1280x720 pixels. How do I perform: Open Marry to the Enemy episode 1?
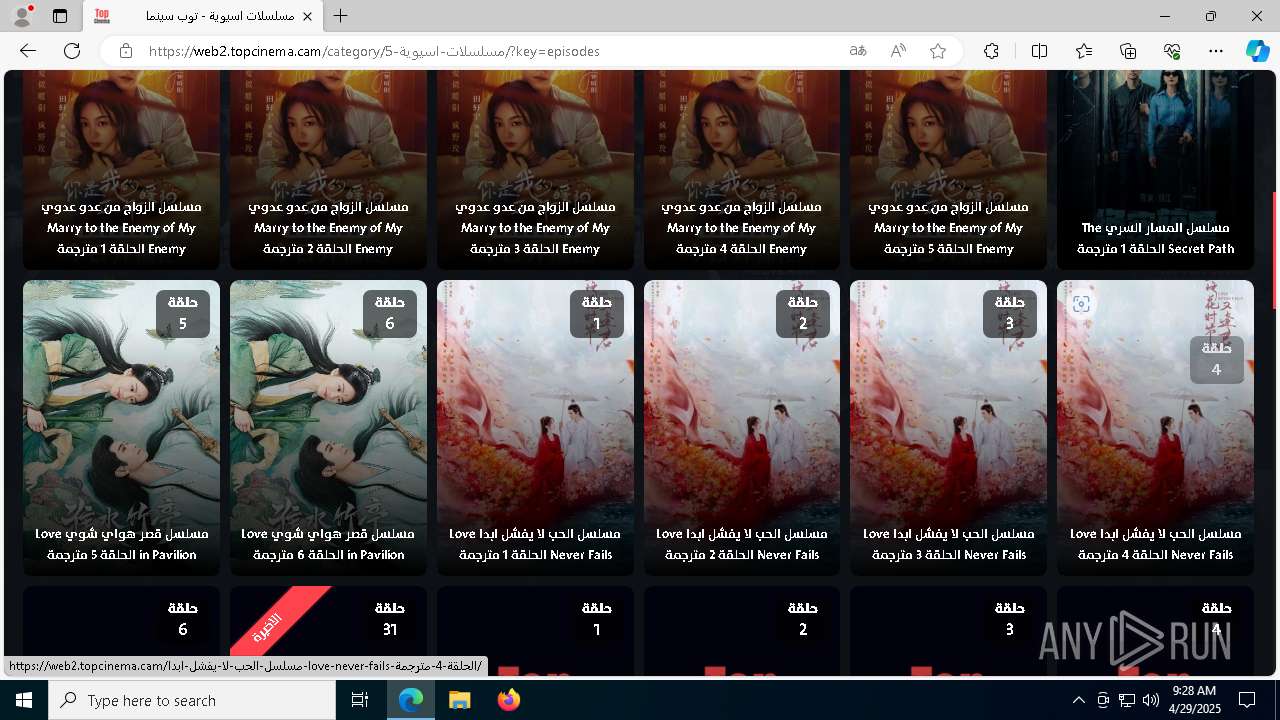pos(121,170)
